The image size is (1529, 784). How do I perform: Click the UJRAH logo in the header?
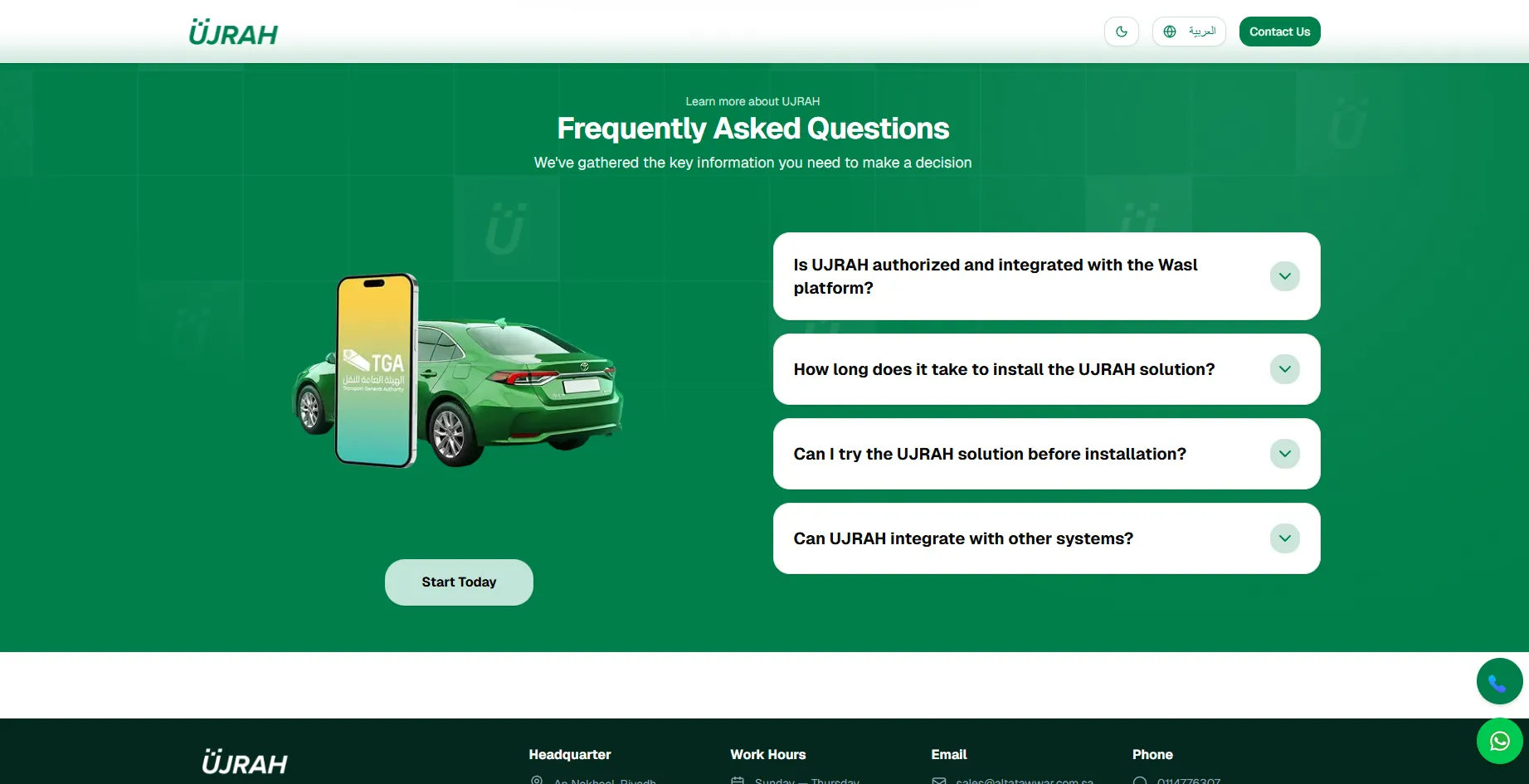[233, 33]
